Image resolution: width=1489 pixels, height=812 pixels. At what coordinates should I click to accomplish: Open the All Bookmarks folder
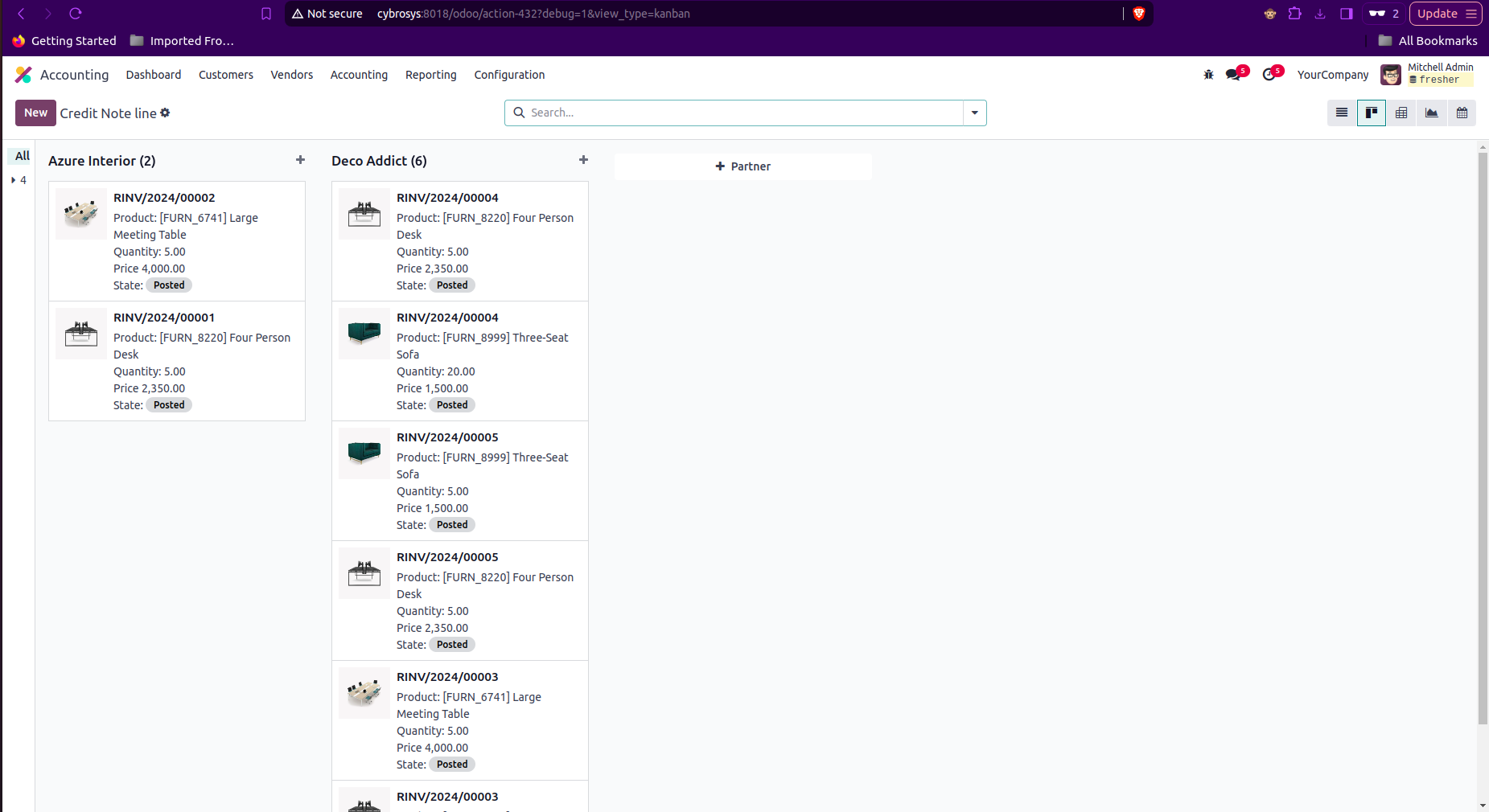pos(1428,41)
